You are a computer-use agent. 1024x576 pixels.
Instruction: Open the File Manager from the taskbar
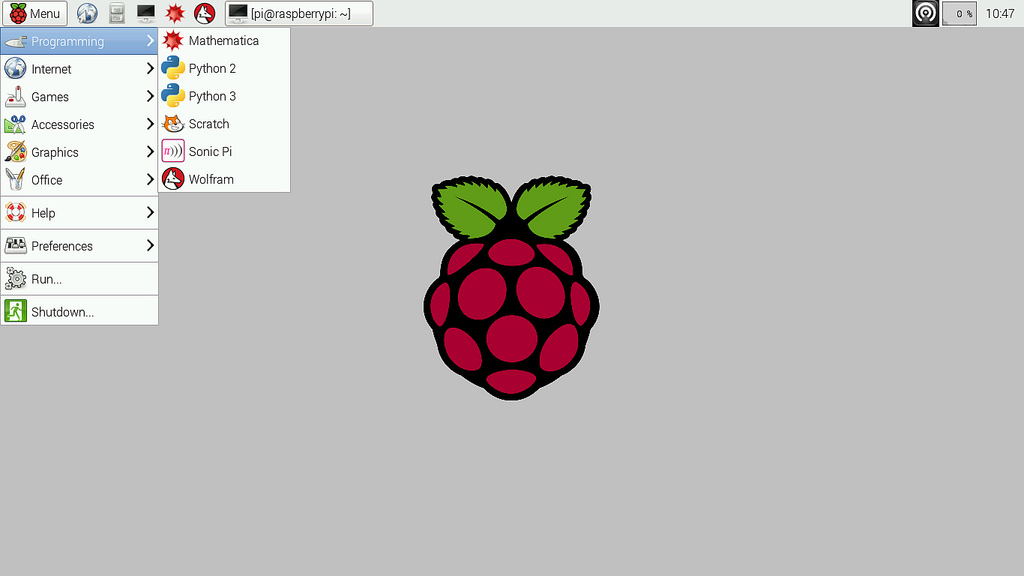(114, 13)
